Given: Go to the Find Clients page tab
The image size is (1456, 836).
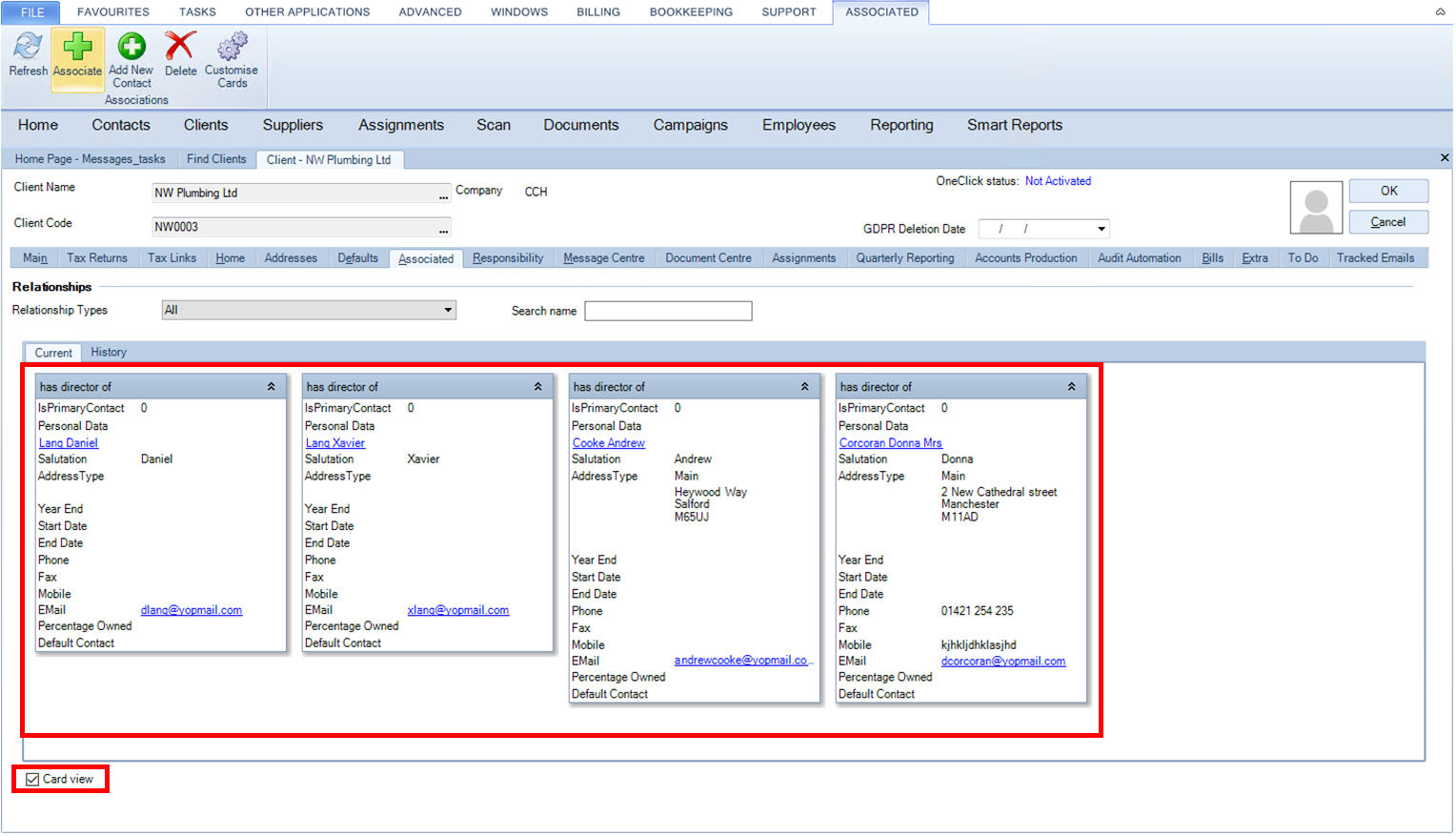Looking at the screenshot, I should 216,159.
